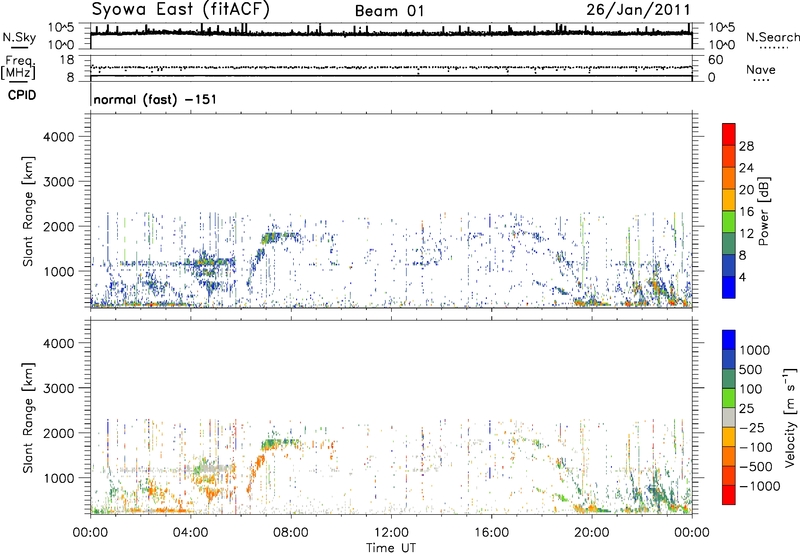
Task: Click the '4000' range tick of power panel
Action: (59, 137)
